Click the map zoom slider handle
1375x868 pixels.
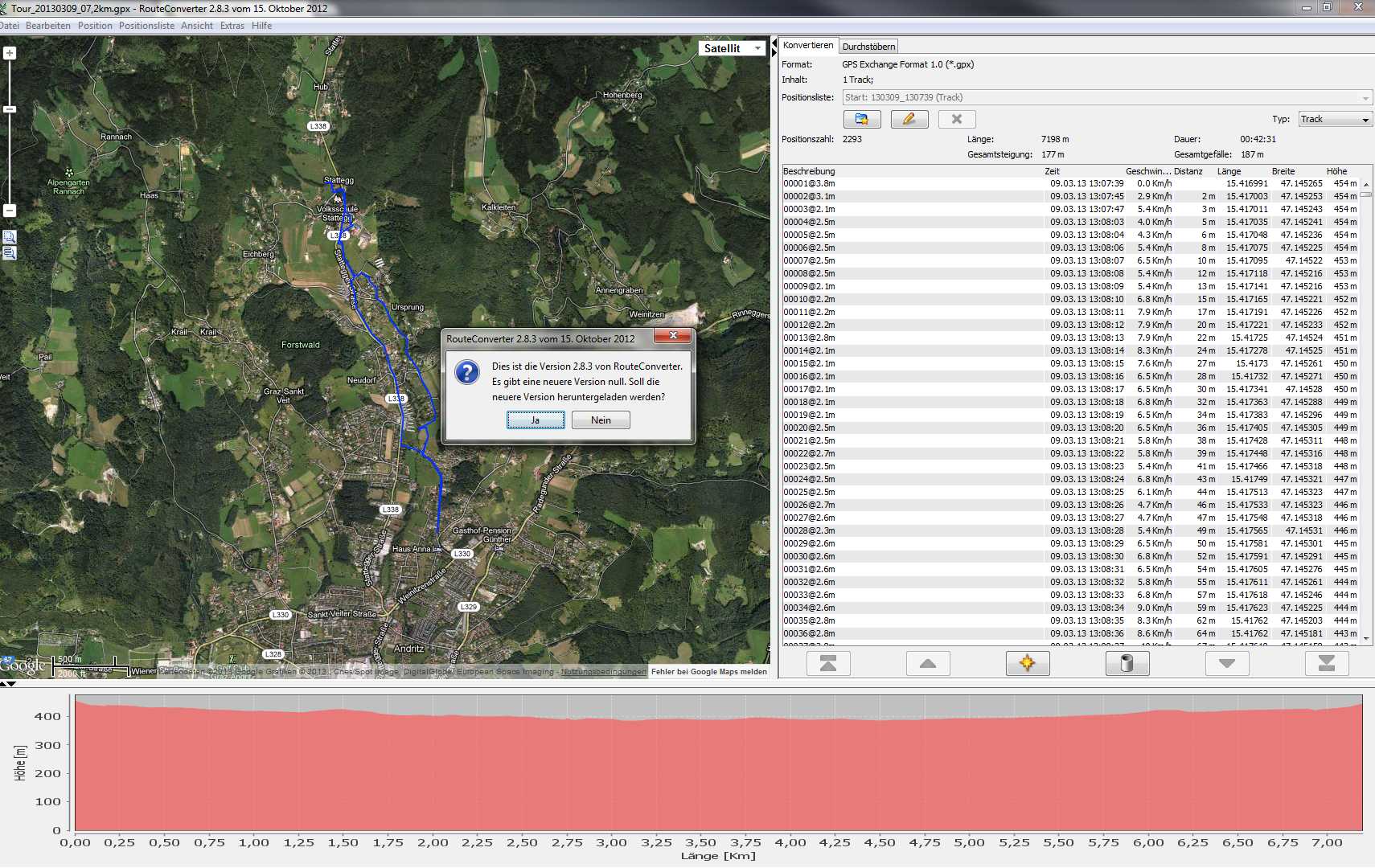point(10,109)
